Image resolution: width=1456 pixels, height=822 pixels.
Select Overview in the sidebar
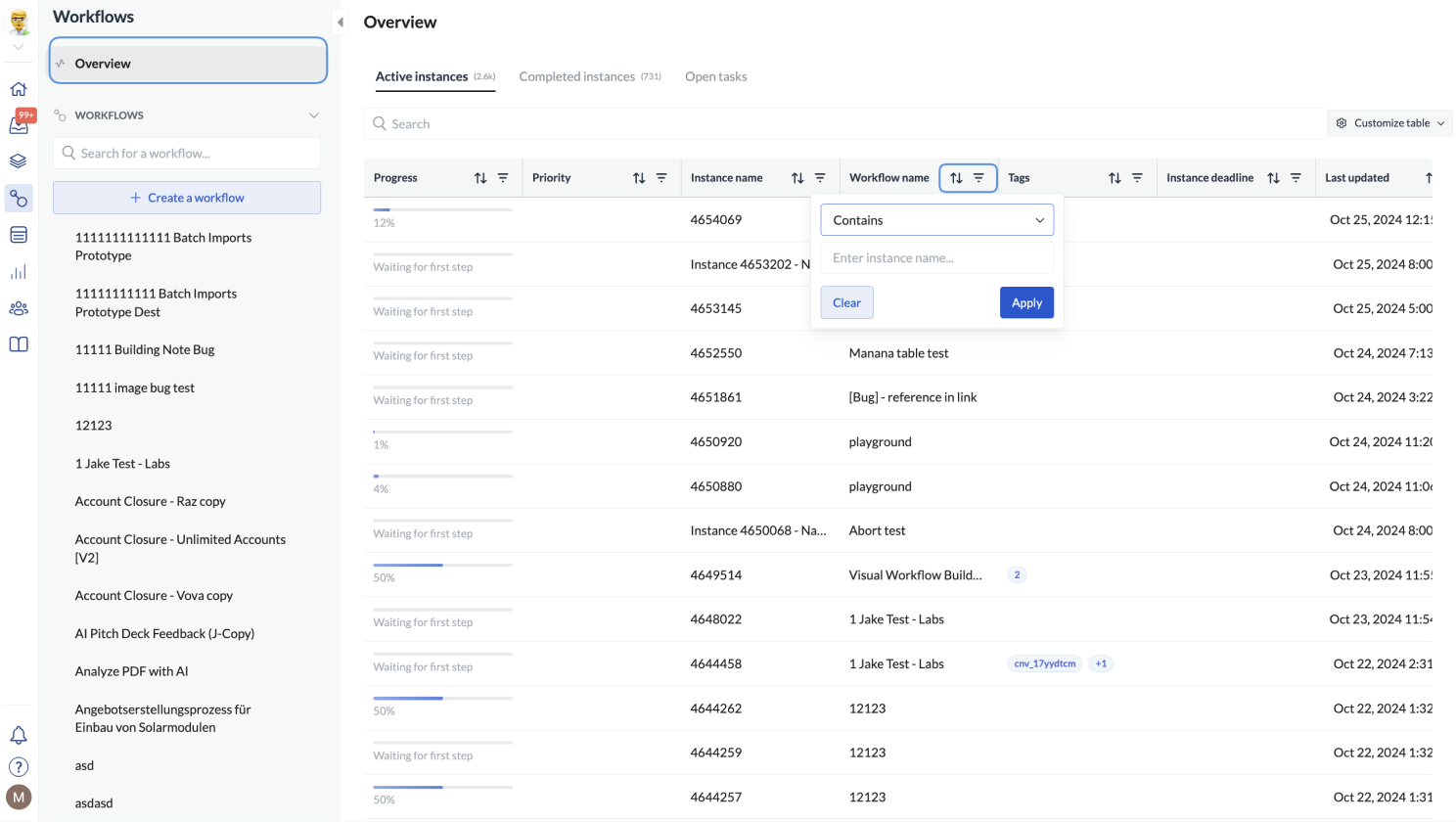(188, 64)
